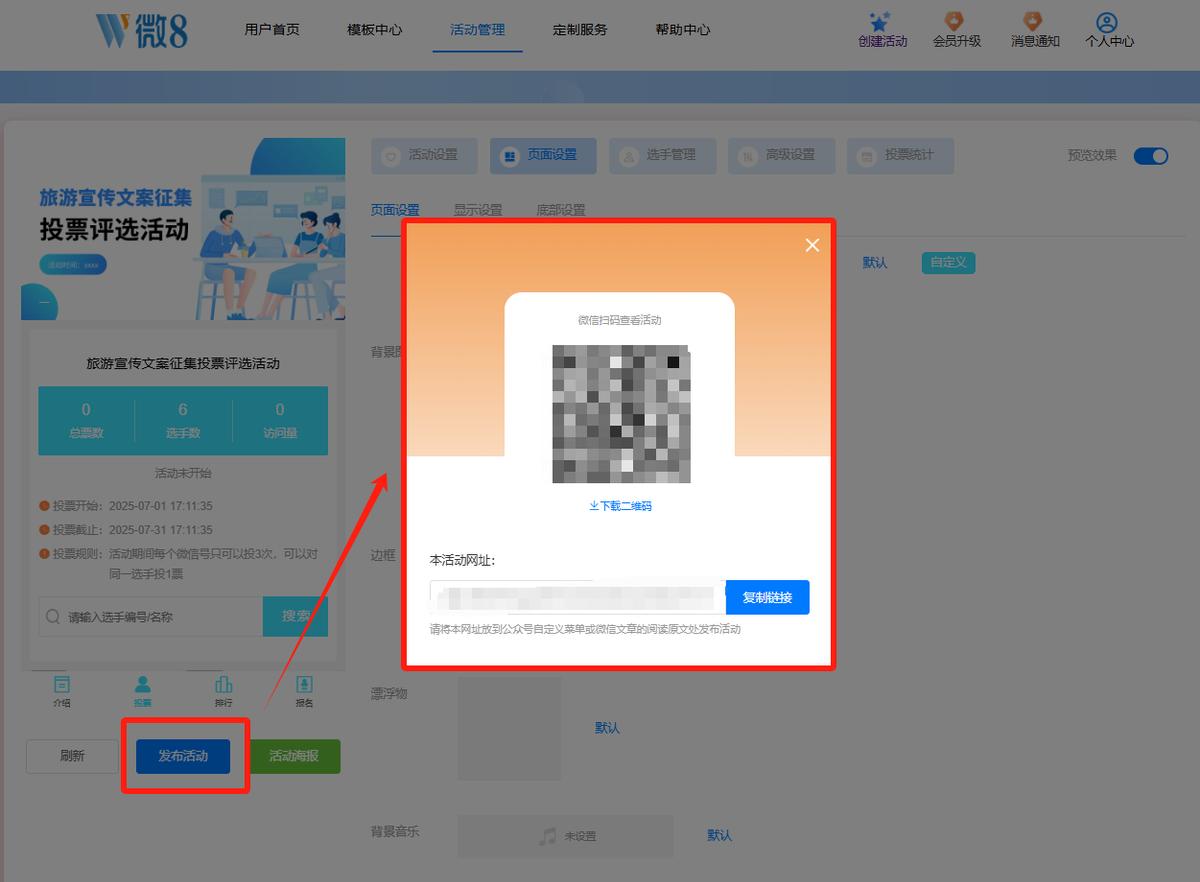The image size is (1200, 882).
Task: Select 活动管理 menu
Action: pyautogui.click(x=478, y=30)
